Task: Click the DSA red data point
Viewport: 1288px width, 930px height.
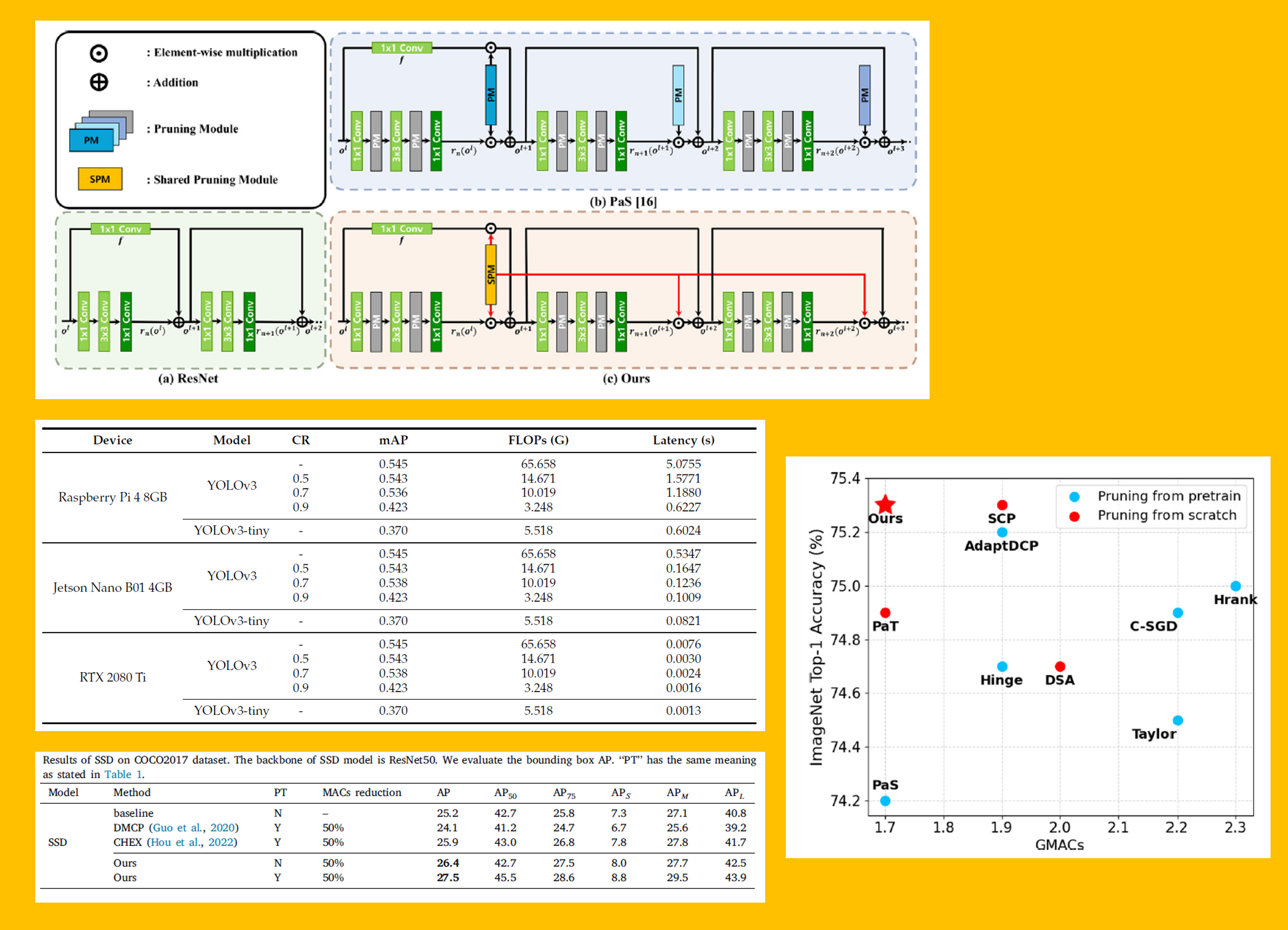Action: coord(1060,667)
